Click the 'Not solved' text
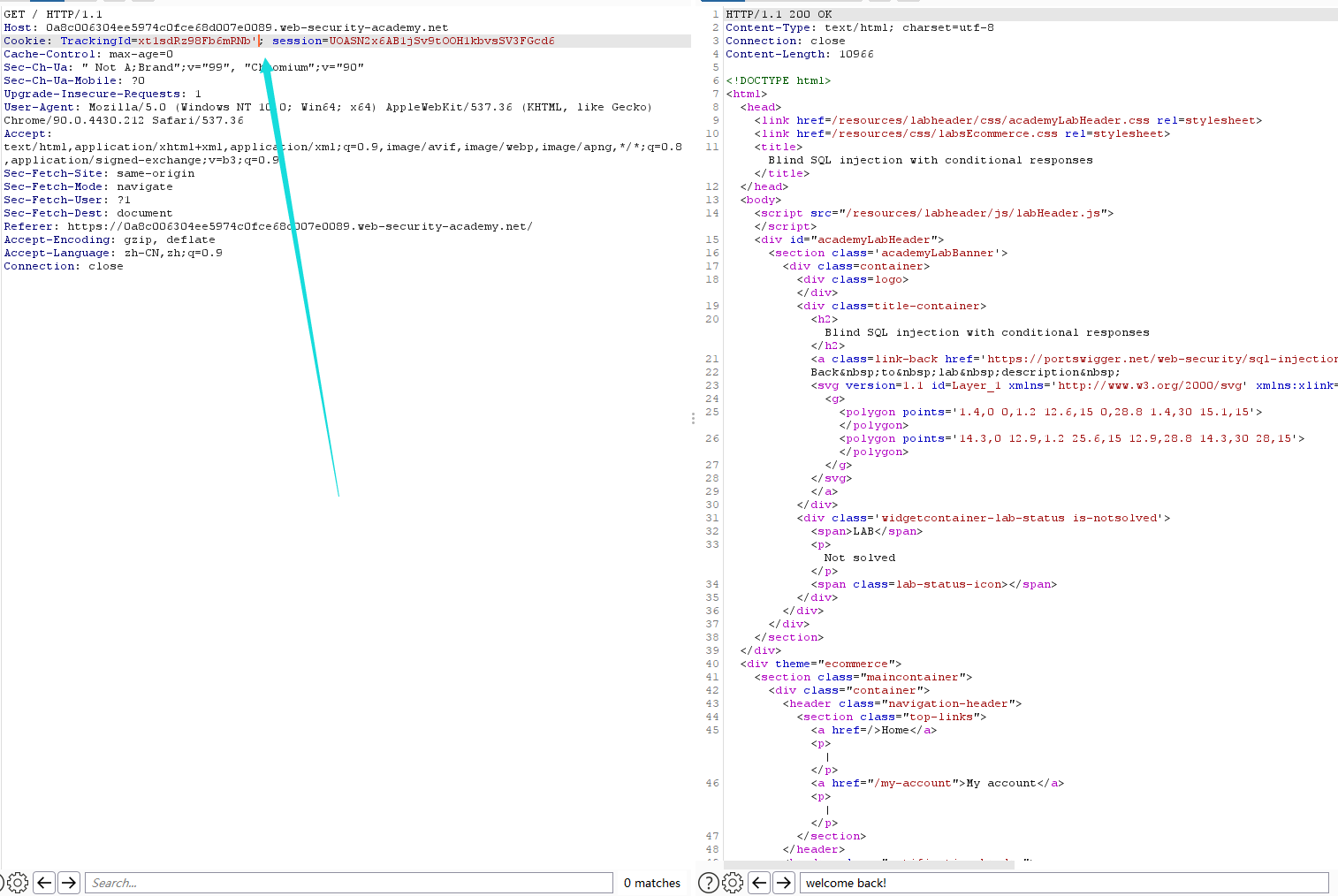The image size is (1338, 896). pyautogui.click(x=860, y=558)
